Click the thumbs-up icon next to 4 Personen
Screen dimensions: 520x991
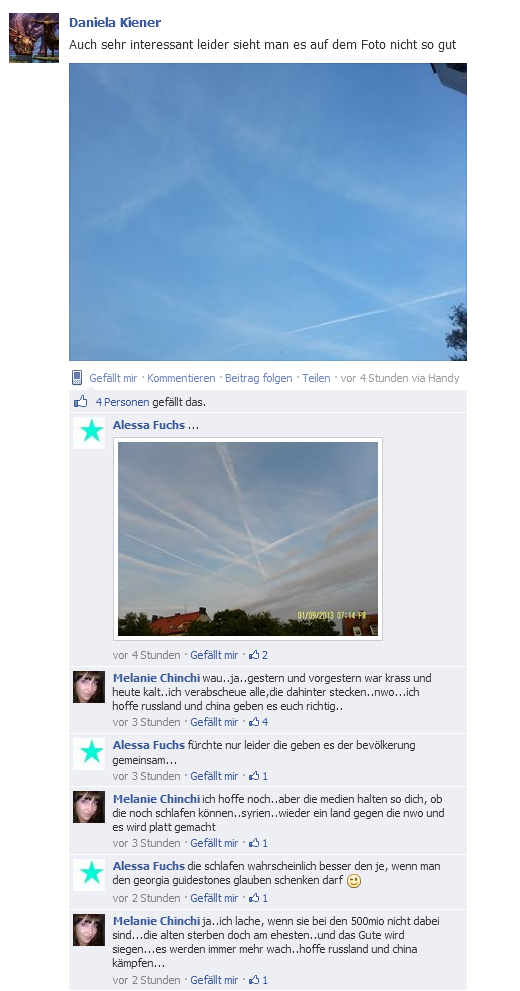pyautogui.click(x=81, y=401)
